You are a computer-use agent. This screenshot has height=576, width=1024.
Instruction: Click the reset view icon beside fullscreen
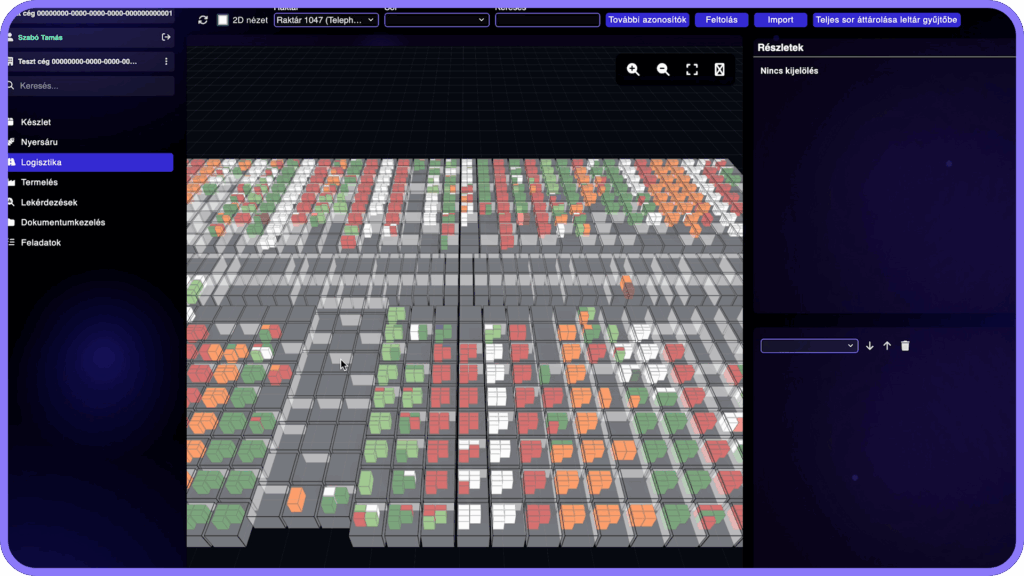point(719,70)
